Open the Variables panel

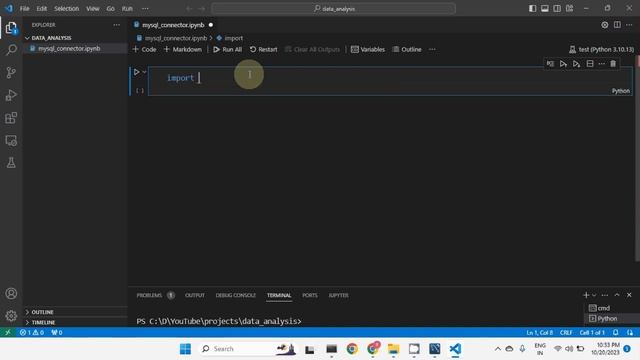click(x=368, y=49)
